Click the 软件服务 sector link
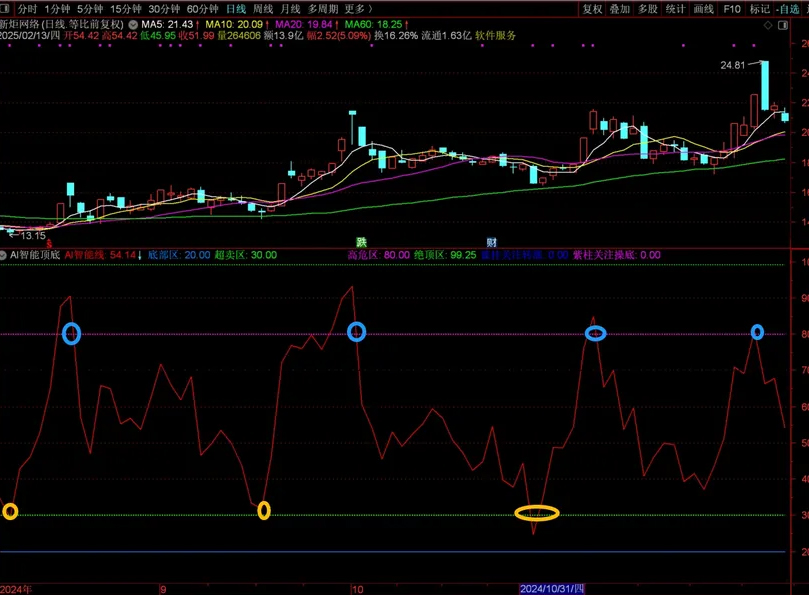The width and height of the screenshot is (809, 595). 496,35
